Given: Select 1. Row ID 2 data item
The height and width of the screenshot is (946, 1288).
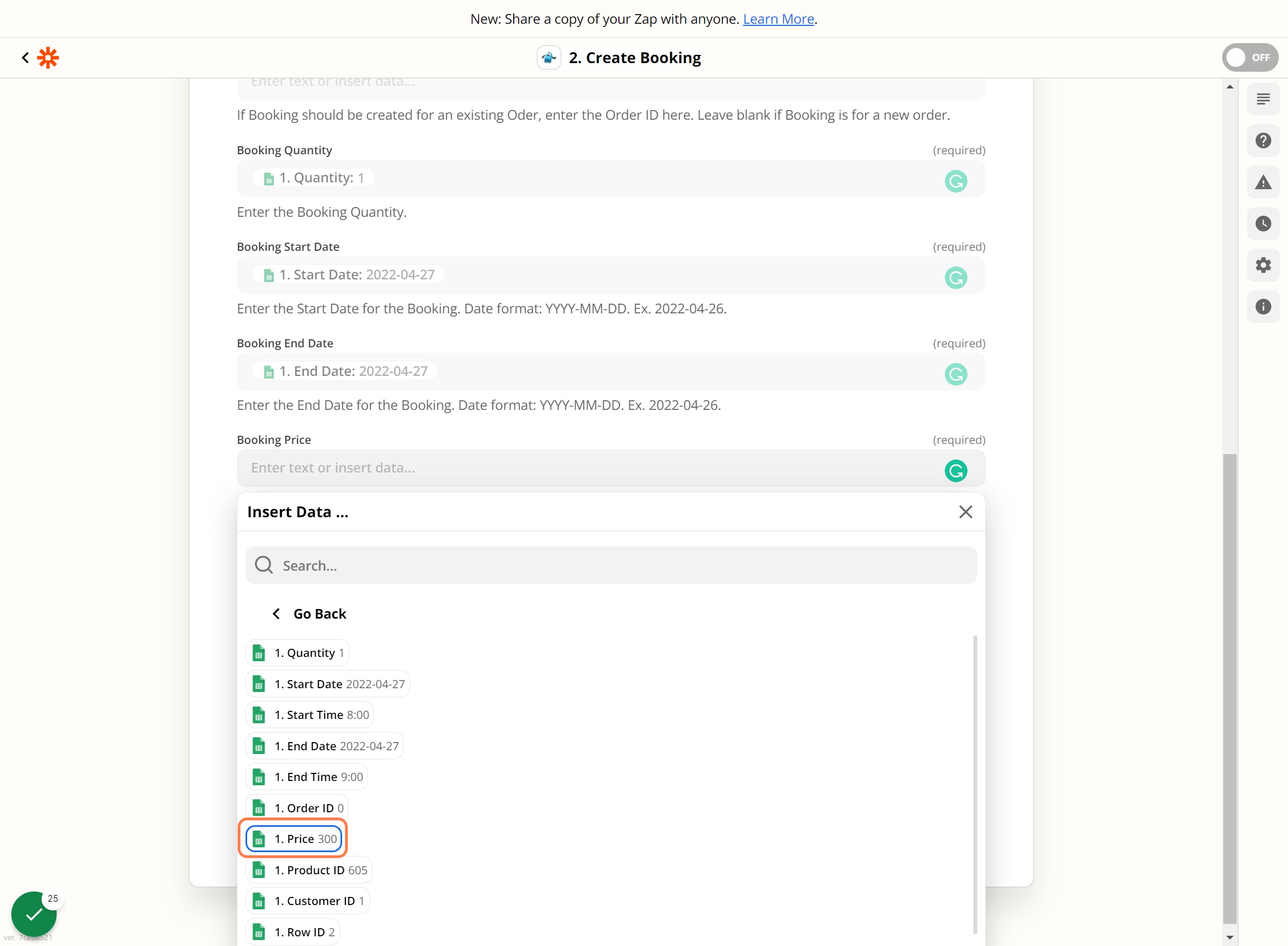Looking at the screenshot, I should (293, 931).
